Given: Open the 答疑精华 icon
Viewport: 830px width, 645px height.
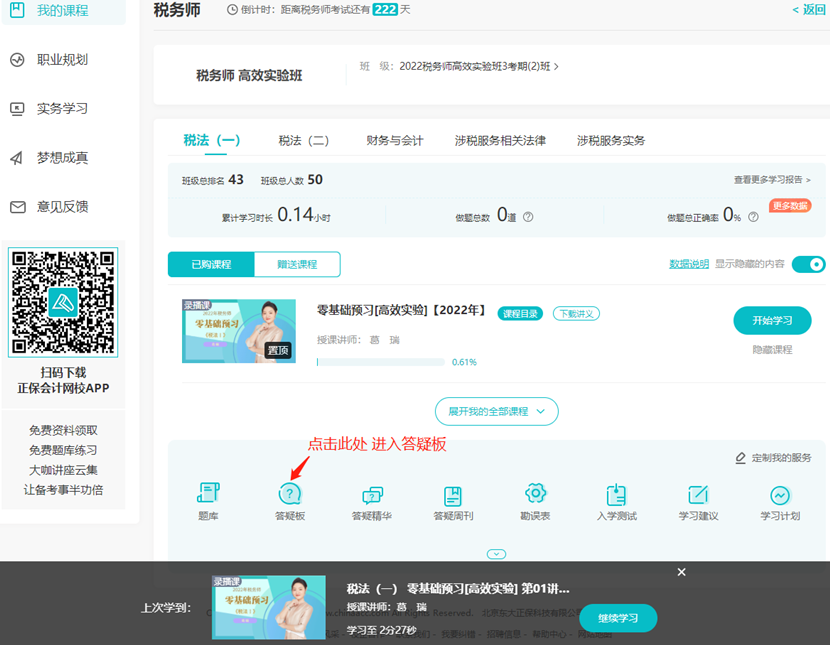Looking at the screenshot, I should [372, 495].
